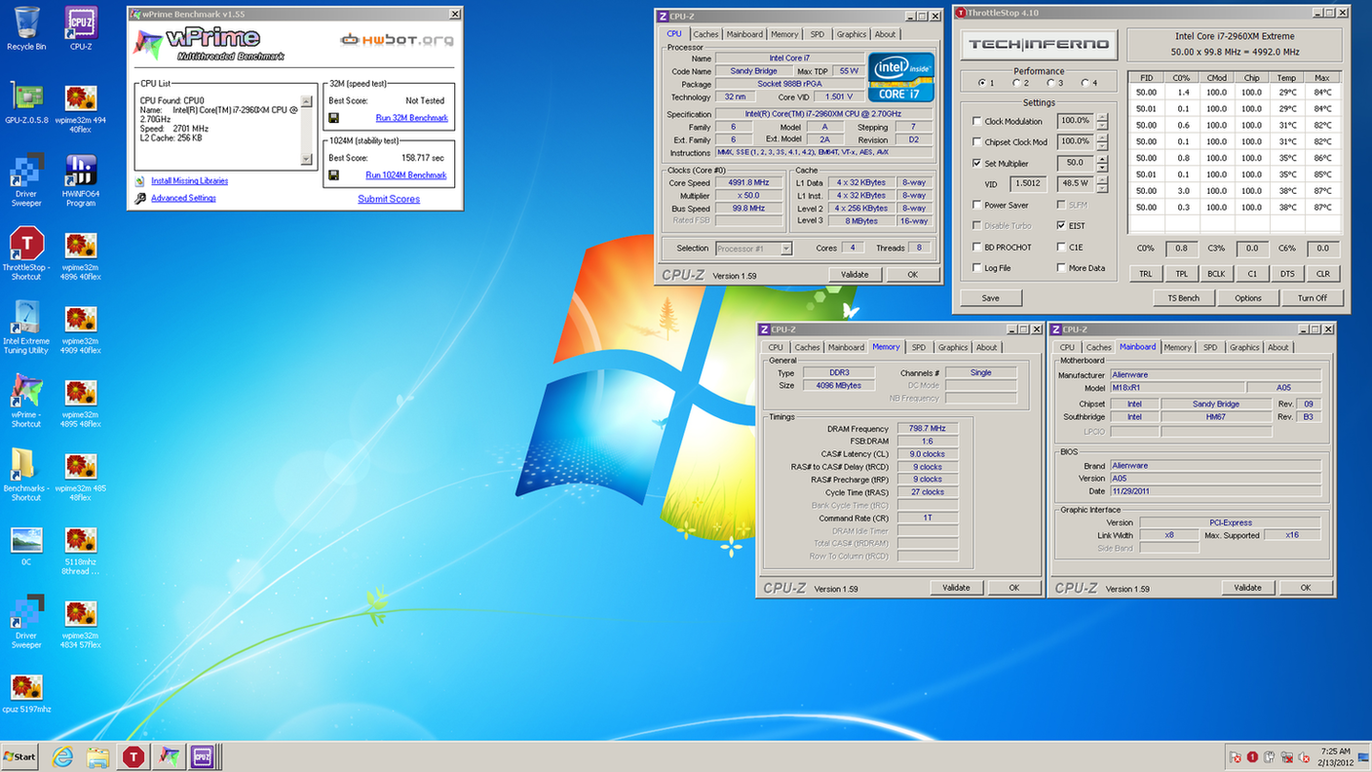Select Performance profile 4 radio button
Screen dimensions: 1372x772
point(1083,83)
